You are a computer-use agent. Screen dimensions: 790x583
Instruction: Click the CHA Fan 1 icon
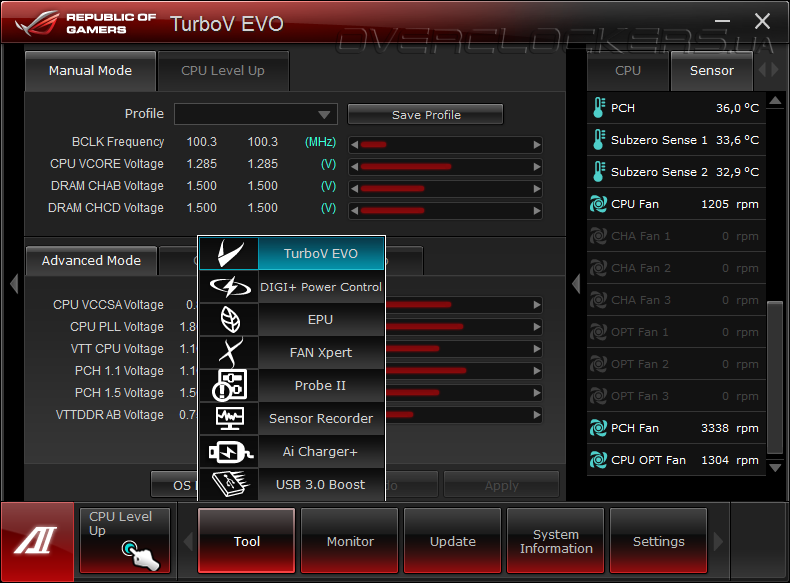point(599,236)
